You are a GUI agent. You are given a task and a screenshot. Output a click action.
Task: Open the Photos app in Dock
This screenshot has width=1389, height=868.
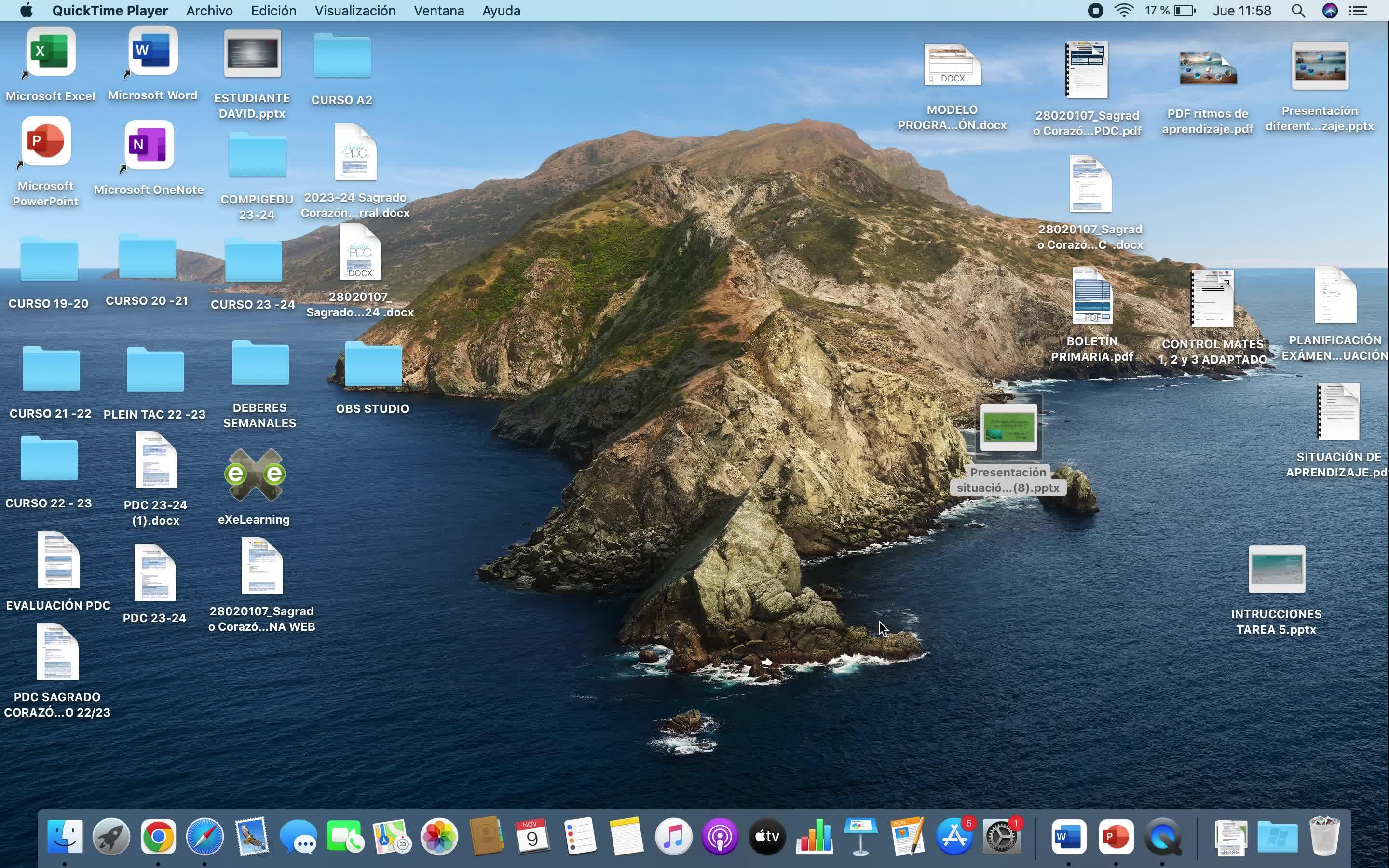439,837
